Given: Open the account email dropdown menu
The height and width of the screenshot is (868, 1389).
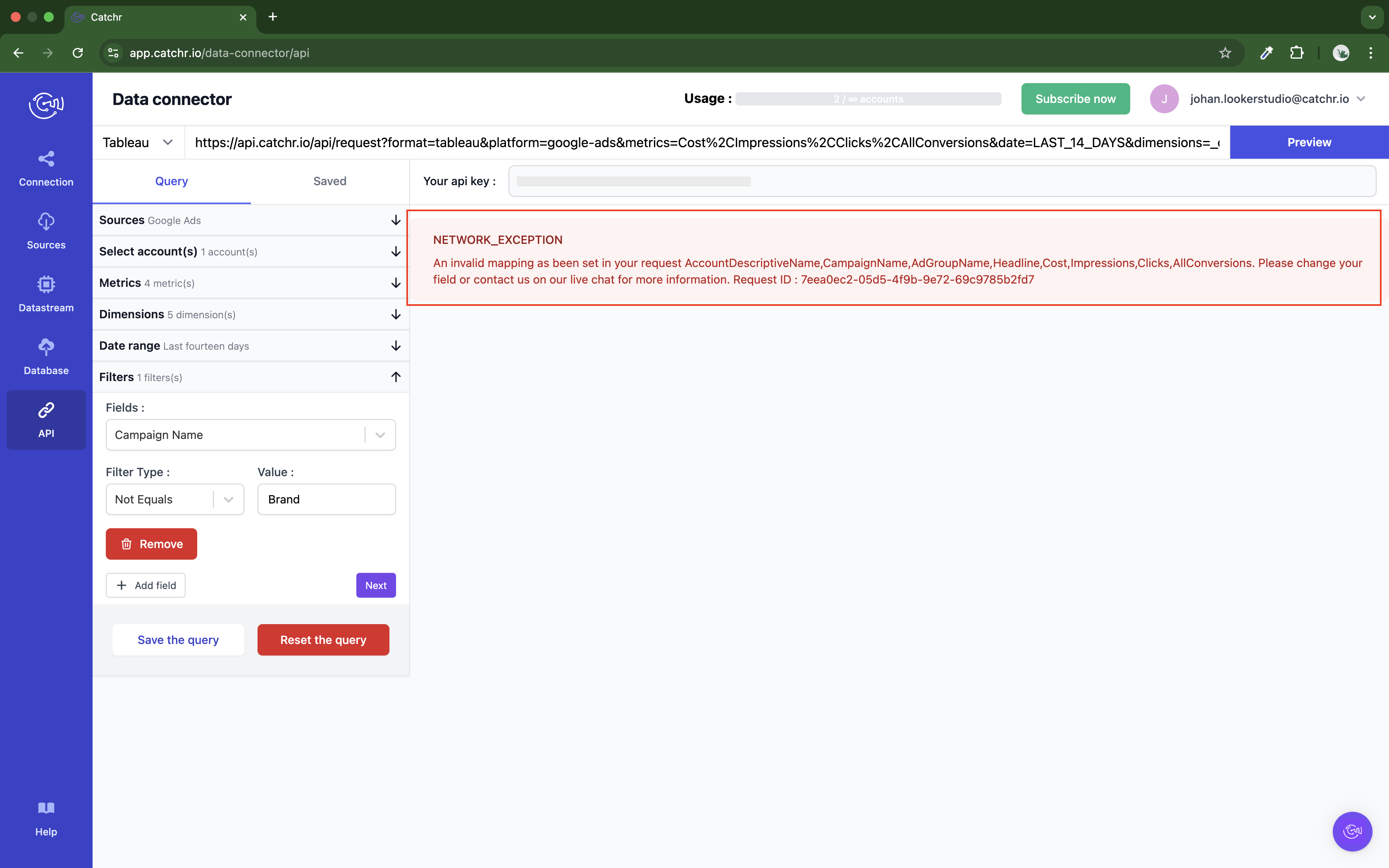Looking at the screenshot, I should tap(1277, 99).
